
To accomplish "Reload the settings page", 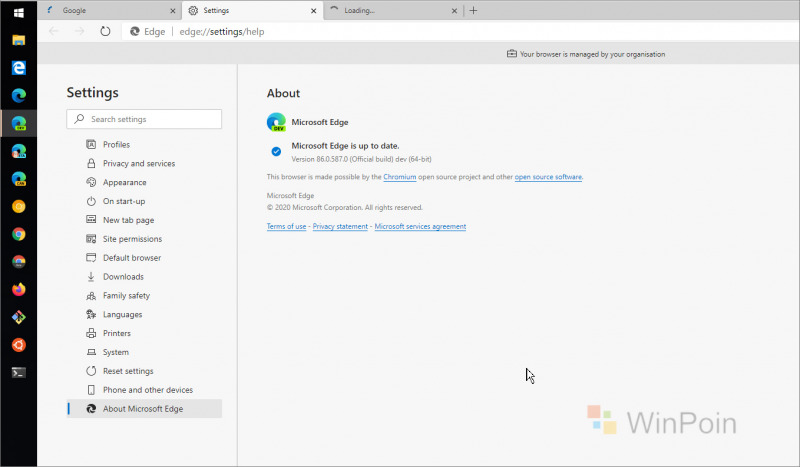I will point(105,32).
